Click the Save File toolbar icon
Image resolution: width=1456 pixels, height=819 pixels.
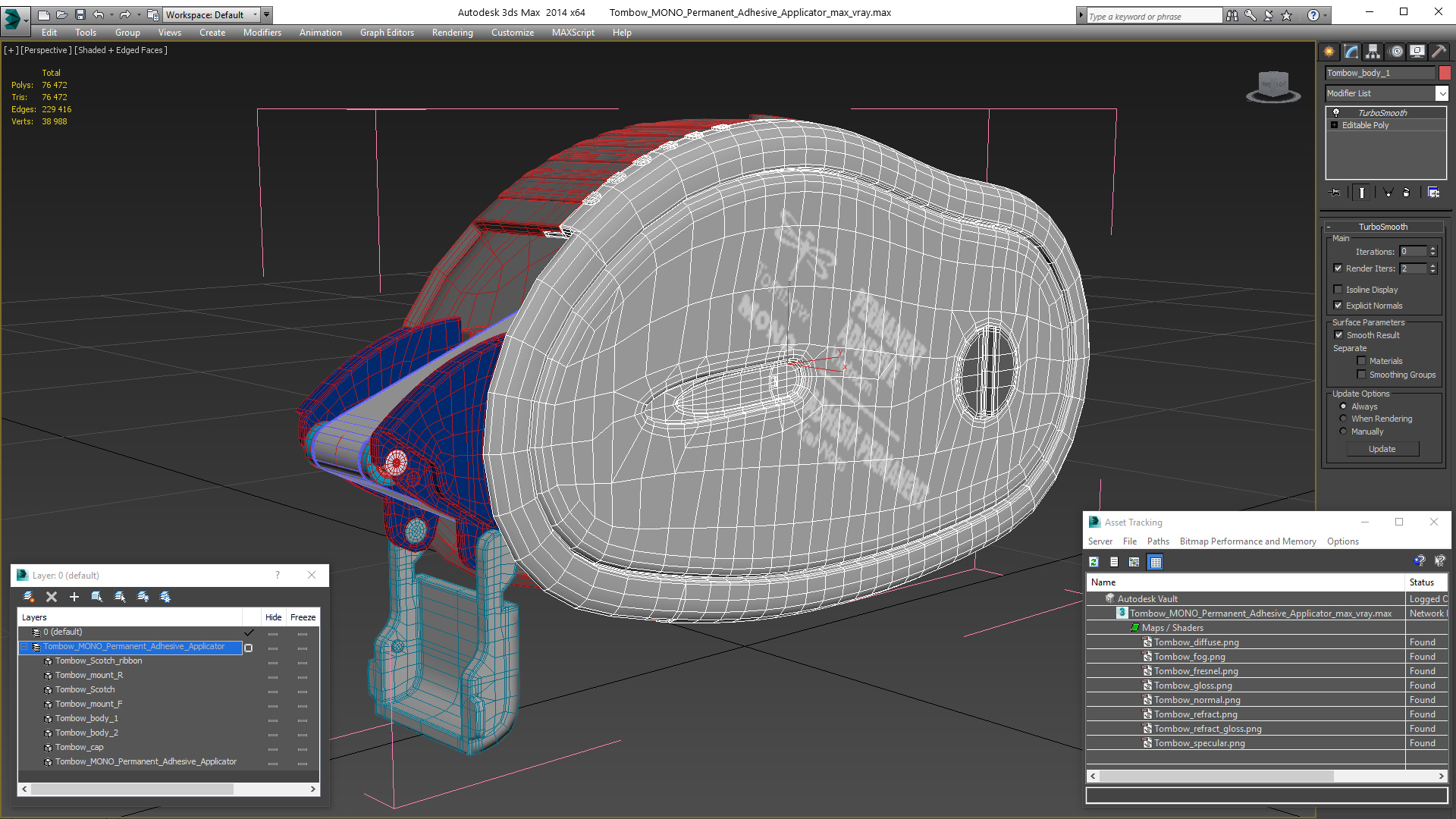point(80,14)
